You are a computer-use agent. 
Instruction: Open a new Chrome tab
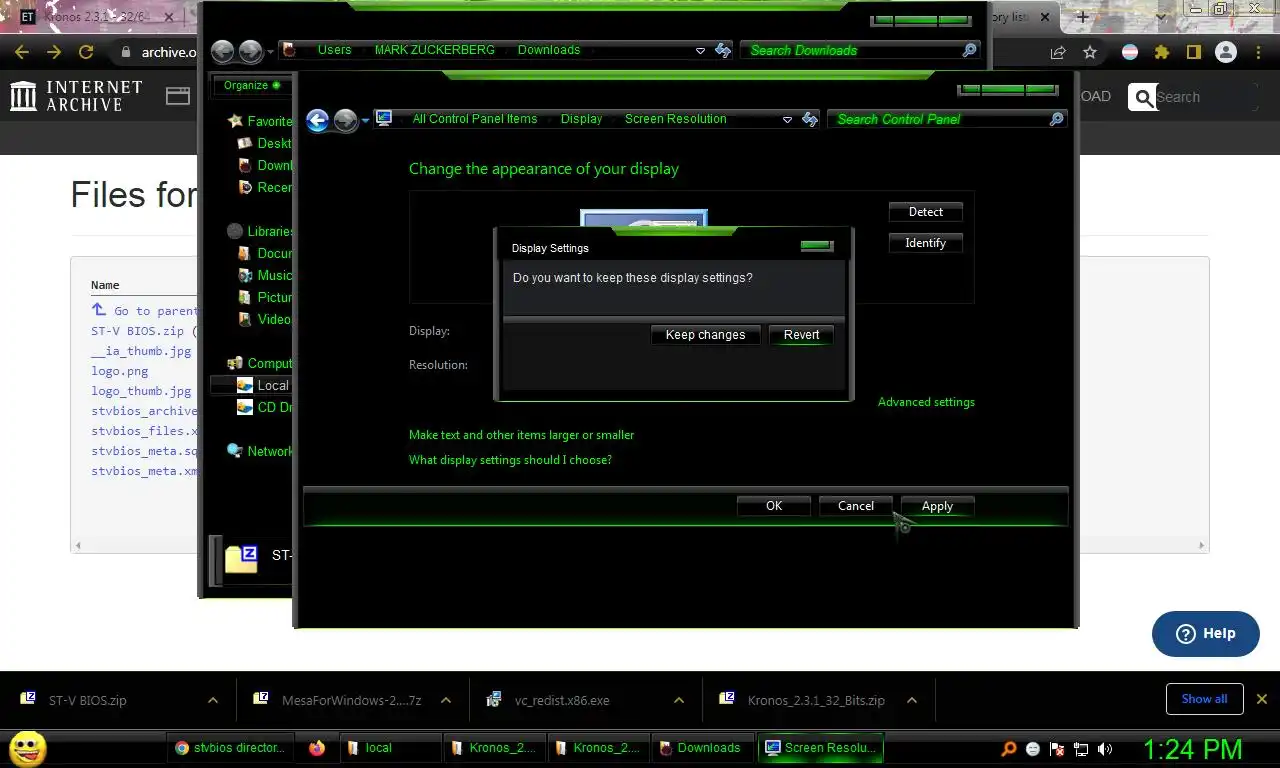tap(1082, 17)
